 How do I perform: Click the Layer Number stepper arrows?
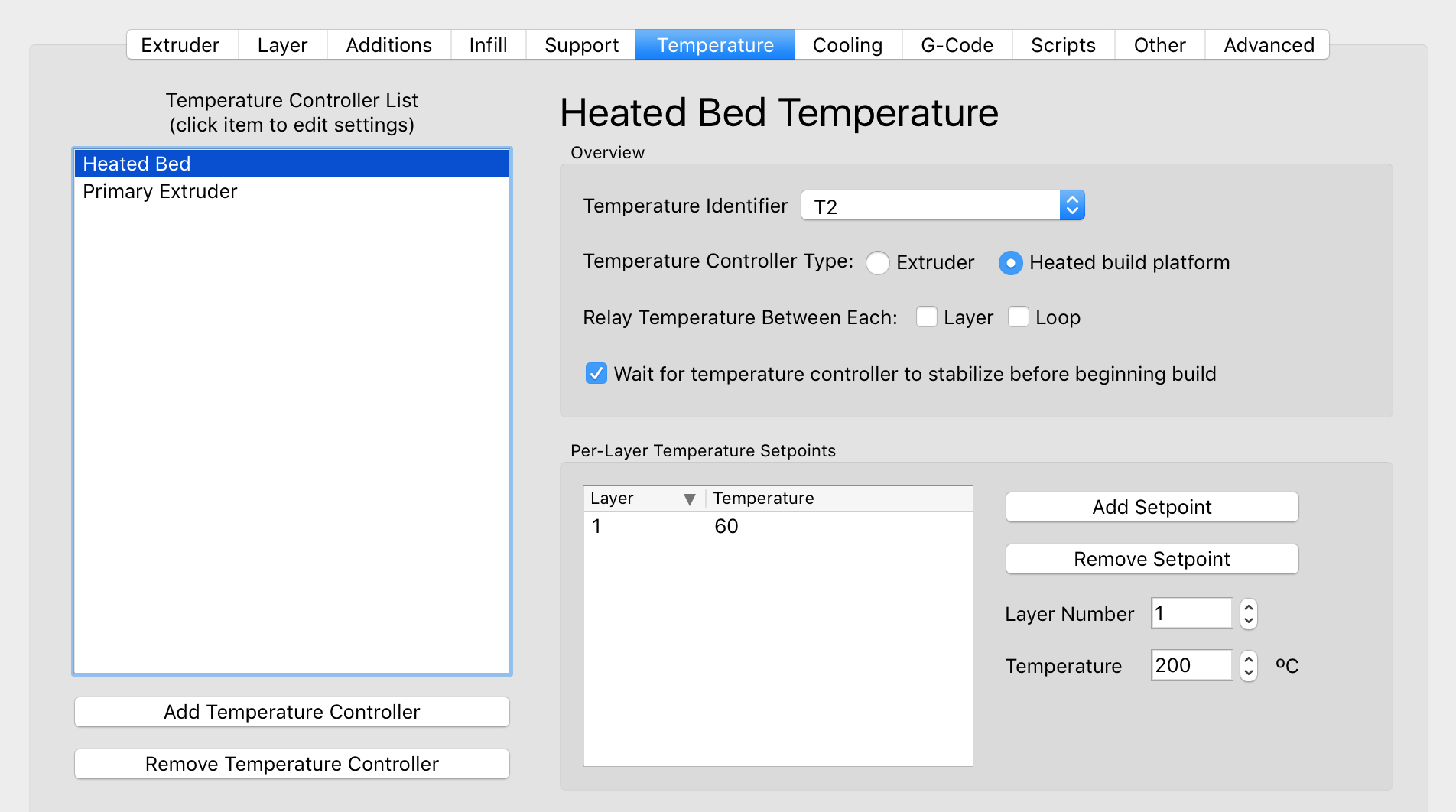[x=1248, y=614]
